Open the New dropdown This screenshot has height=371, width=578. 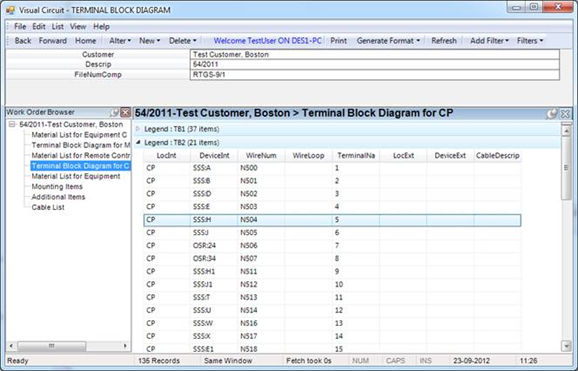(x=149, y=41)
